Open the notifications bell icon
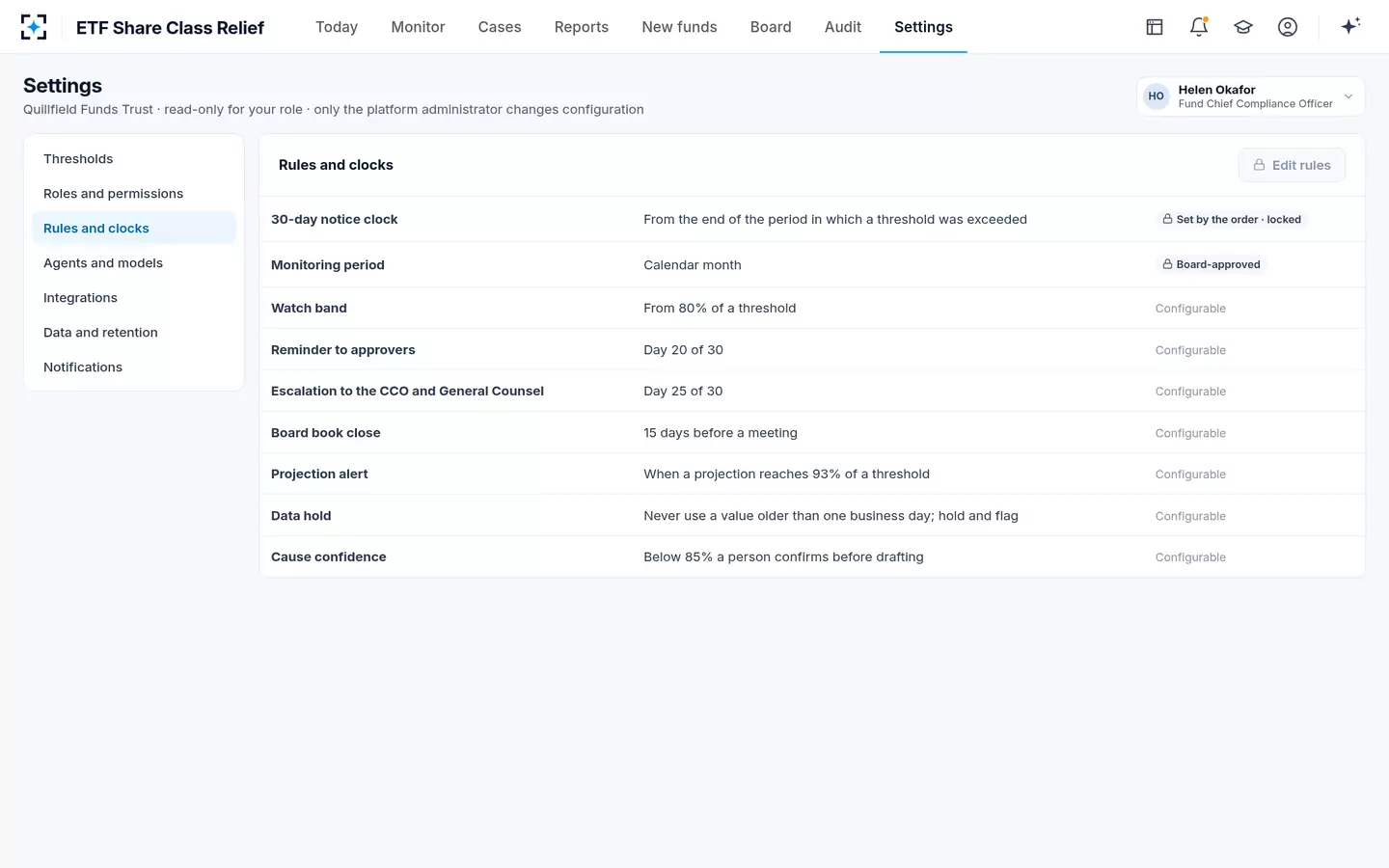Screen dimensions: 1389x868 (1199, 27)
